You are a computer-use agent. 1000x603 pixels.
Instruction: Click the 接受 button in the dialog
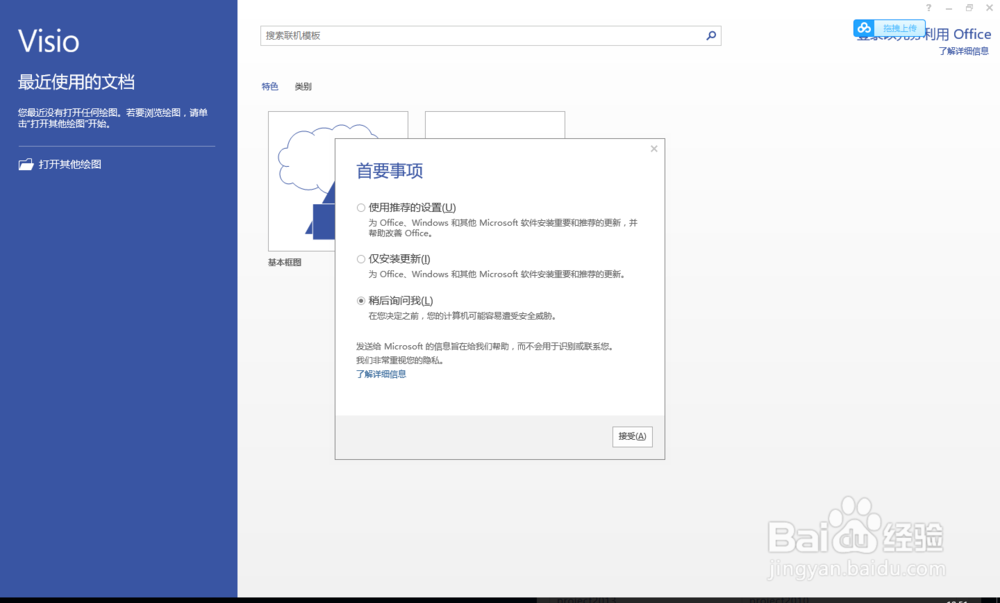pos(632,436)
